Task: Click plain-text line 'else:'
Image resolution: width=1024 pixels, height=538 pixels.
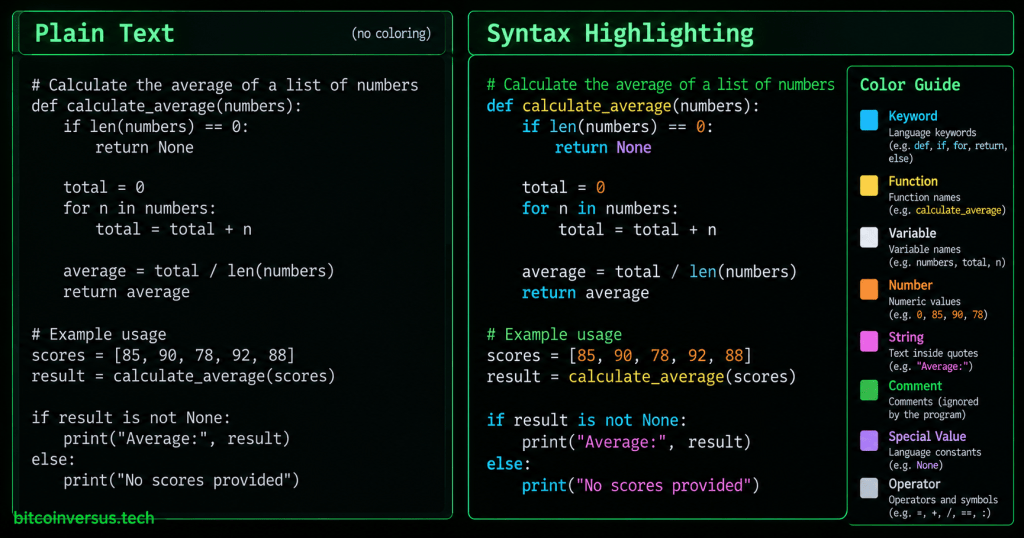Action: pos(53,460)
